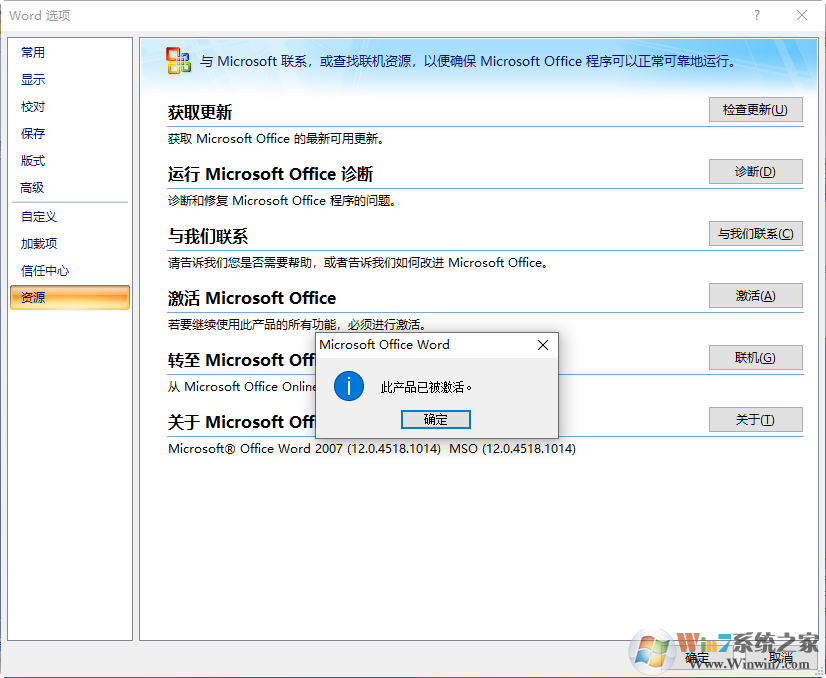Viewport: 826px width, 678px height.
Task: Open the 加载项 management page
Action: pyautogui.click(x=38, y=243)
